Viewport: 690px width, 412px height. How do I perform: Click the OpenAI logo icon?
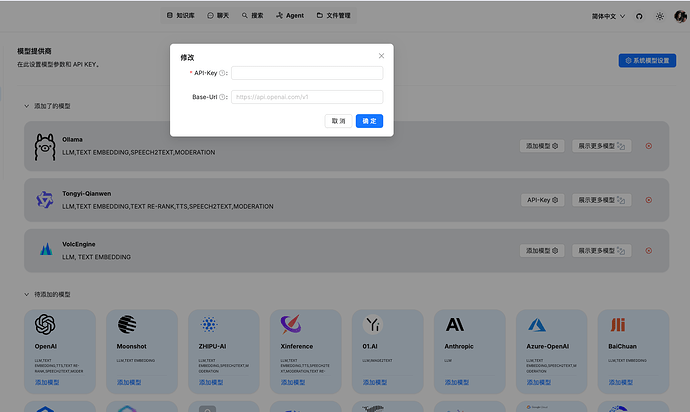tap(45, 324)
